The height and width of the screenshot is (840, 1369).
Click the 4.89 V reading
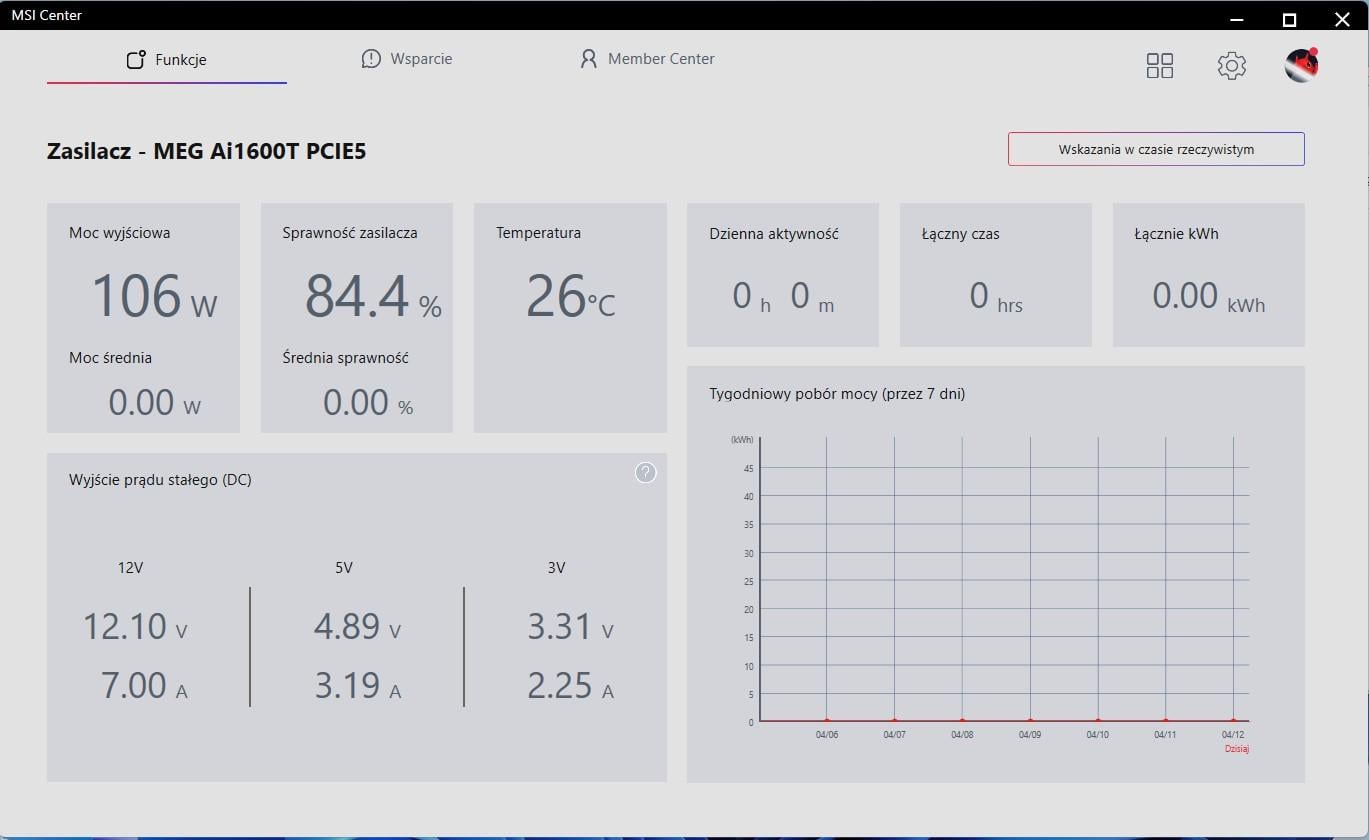point(357,627)
